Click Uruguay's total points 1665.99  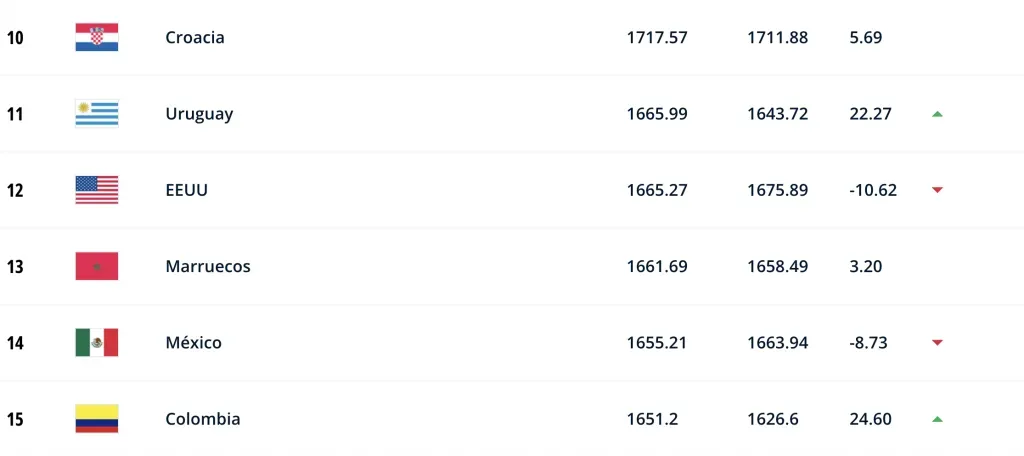(x=657, y=114)
